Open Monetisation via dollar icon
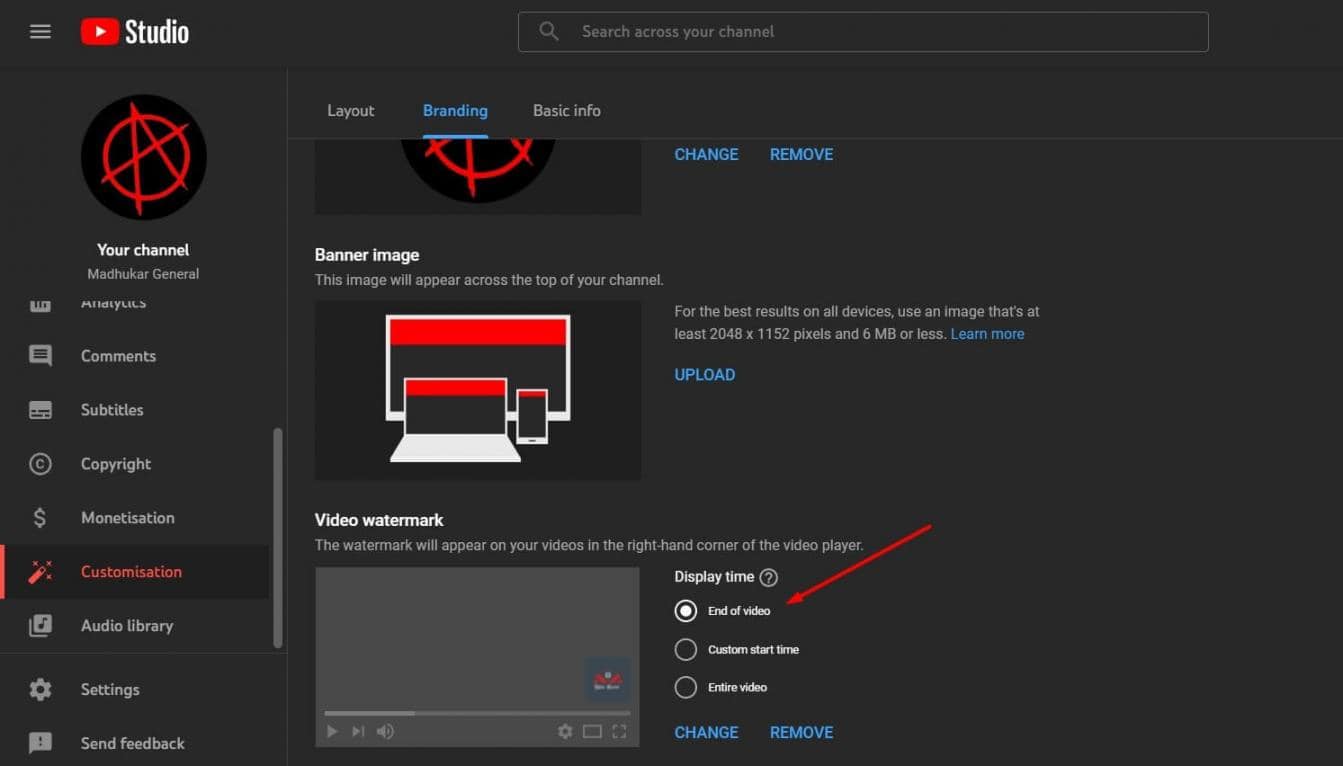Screen dimensions: 1343x766 pyautogui.click(x=40, y=518)
